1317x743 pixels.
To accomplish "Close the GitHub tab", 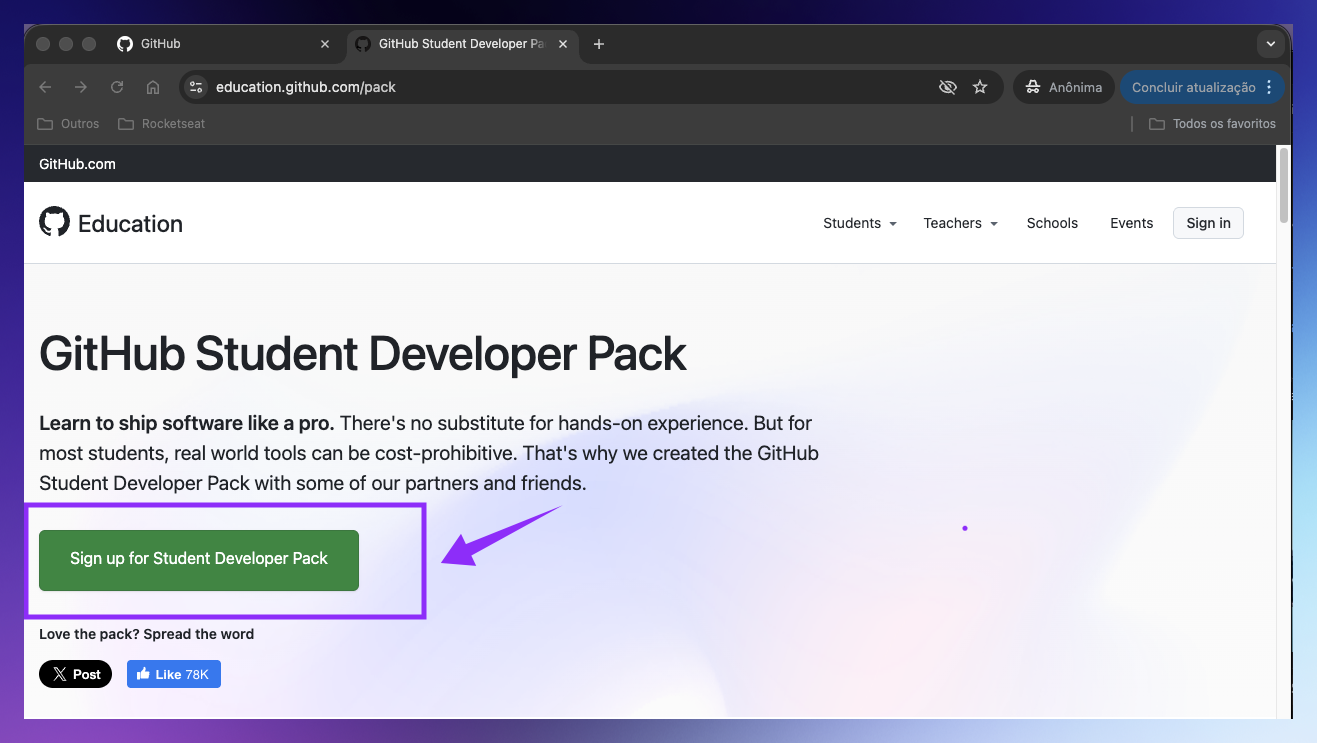I will (x=325, y=44).
